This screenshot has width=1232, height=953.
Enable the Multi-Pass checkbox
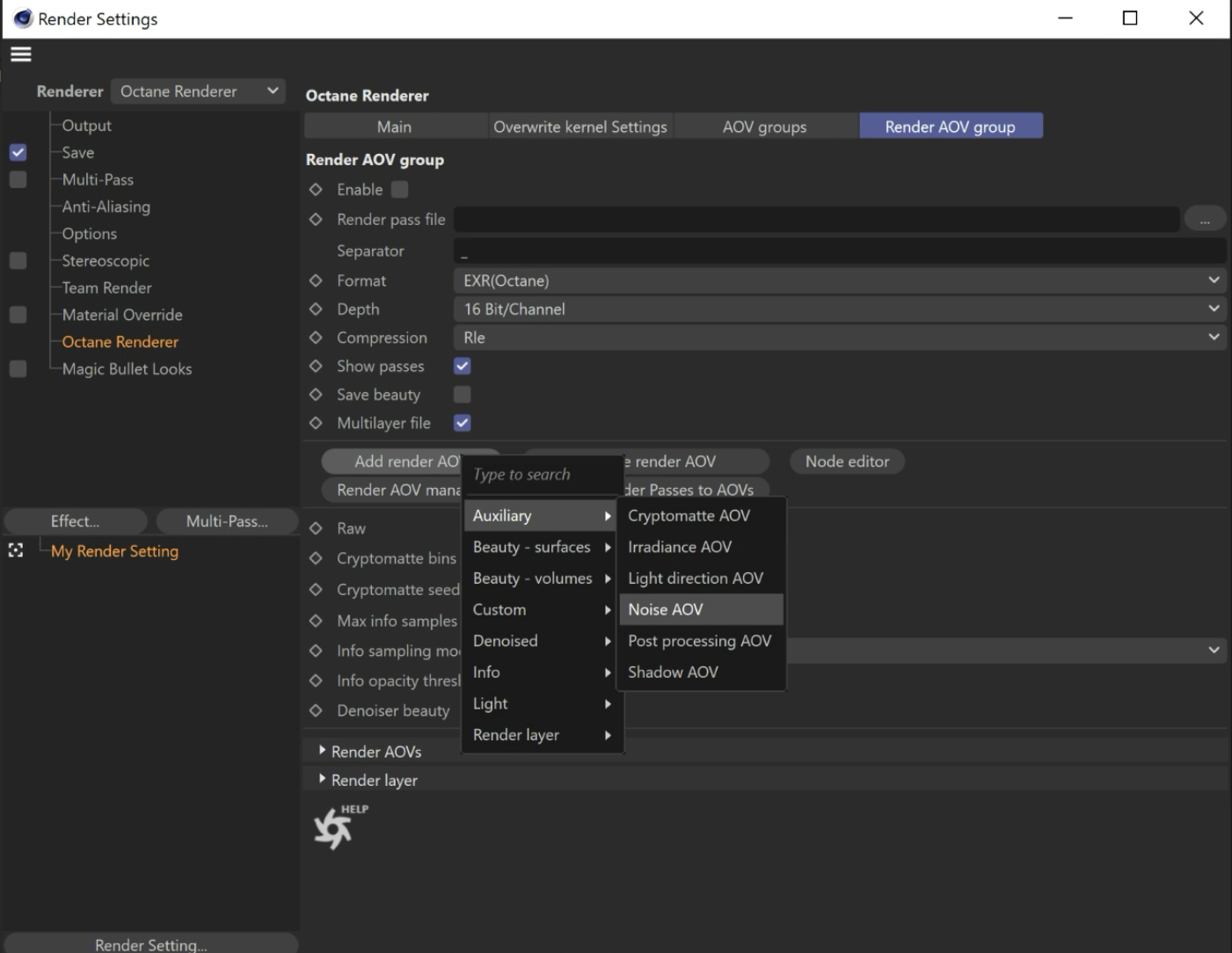point(18,179)
